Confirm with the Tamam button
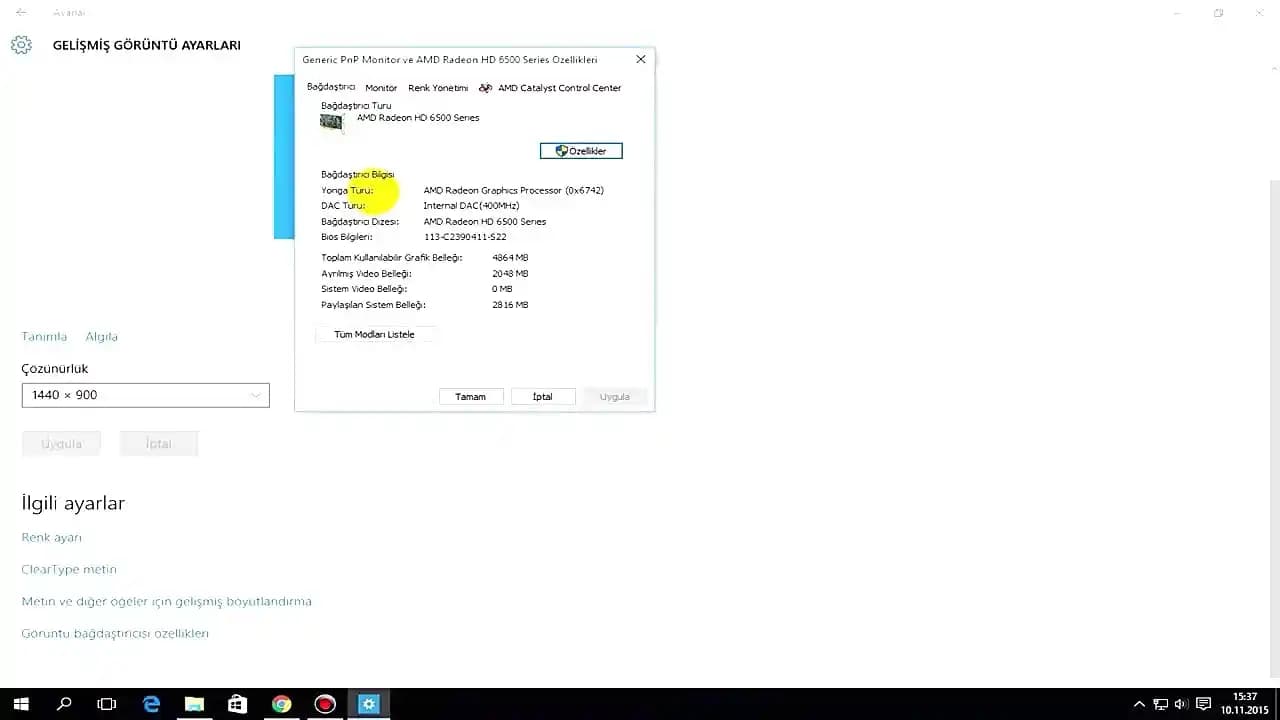The image size is (1280, 720). 470,396
